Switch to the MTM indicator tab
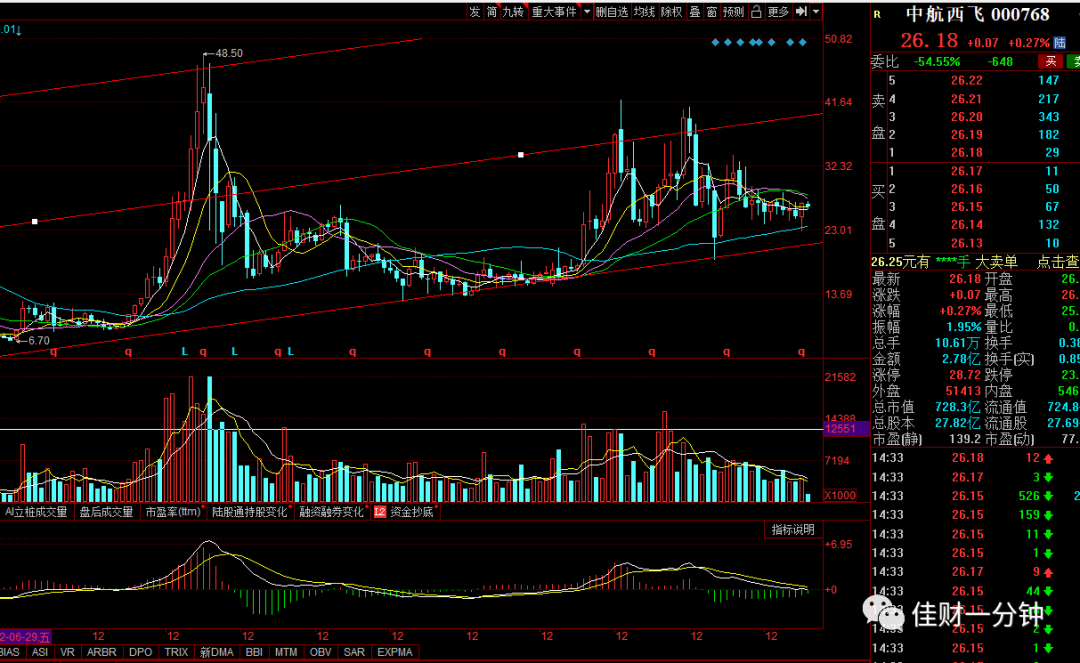 tap(286, 652)
